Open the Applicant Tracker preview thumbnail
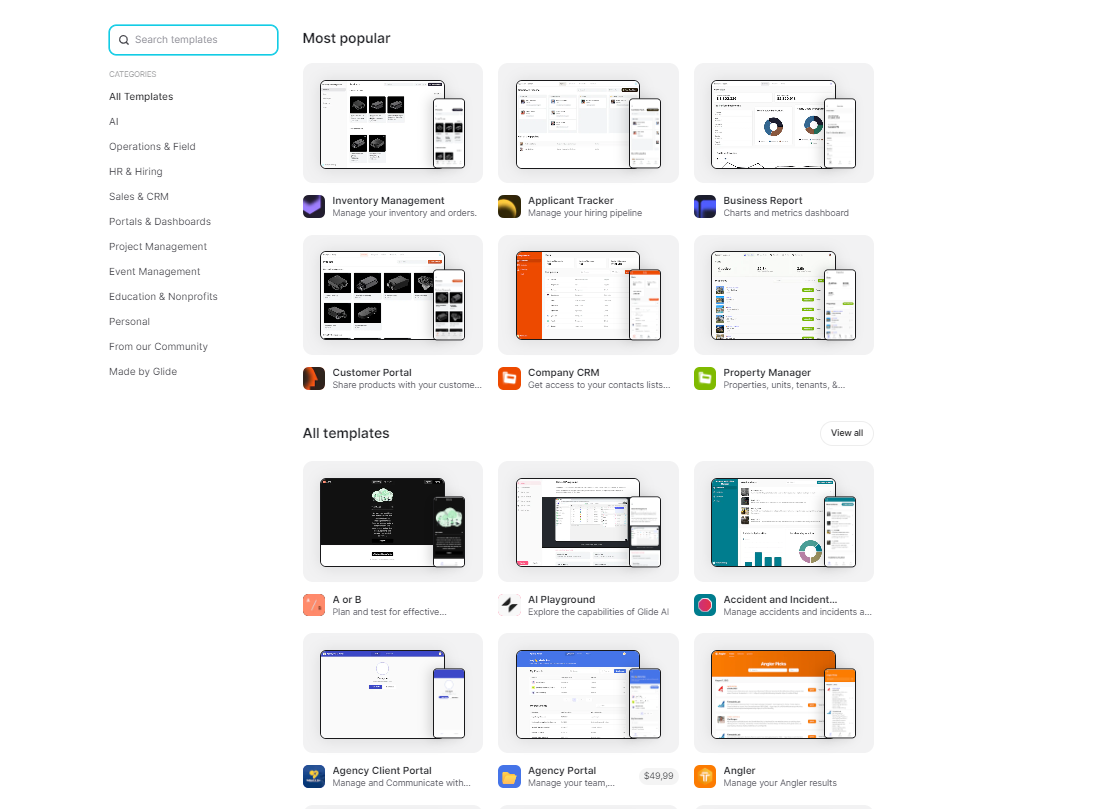This screenshot has width=1096, height=809. [x=589, y=123]
